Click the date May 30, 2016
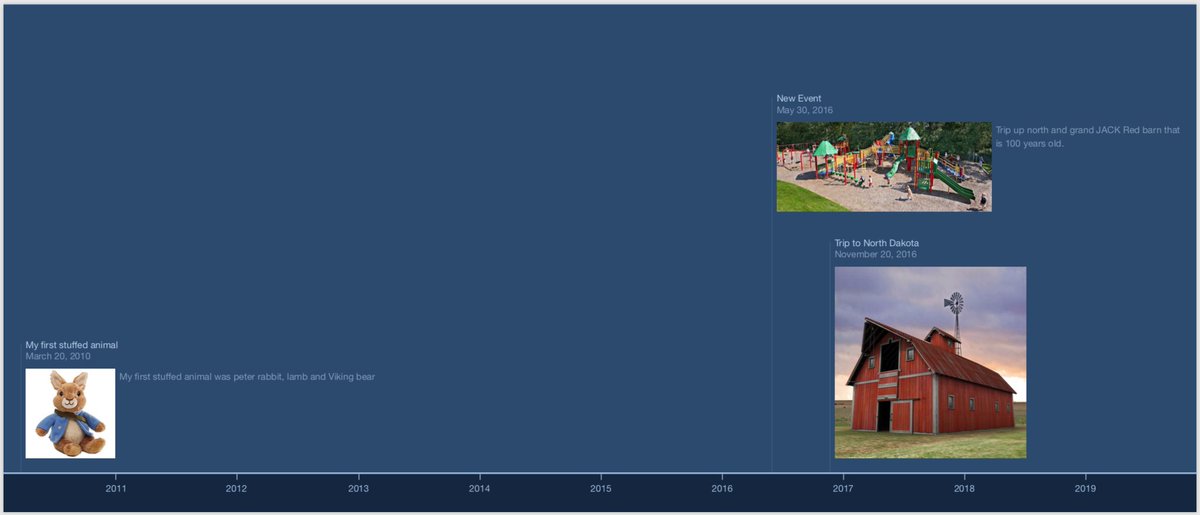 click(x=805, y=110)
